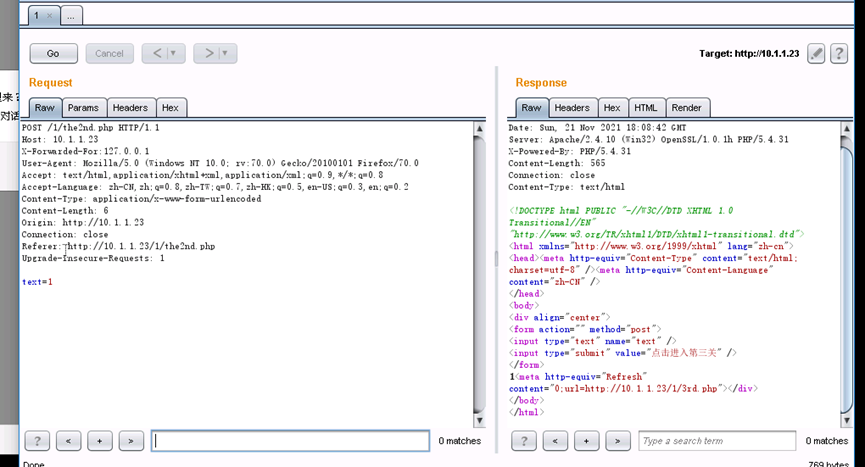
Task: Click response pane scrollbar down arrow
Action: 847,421
